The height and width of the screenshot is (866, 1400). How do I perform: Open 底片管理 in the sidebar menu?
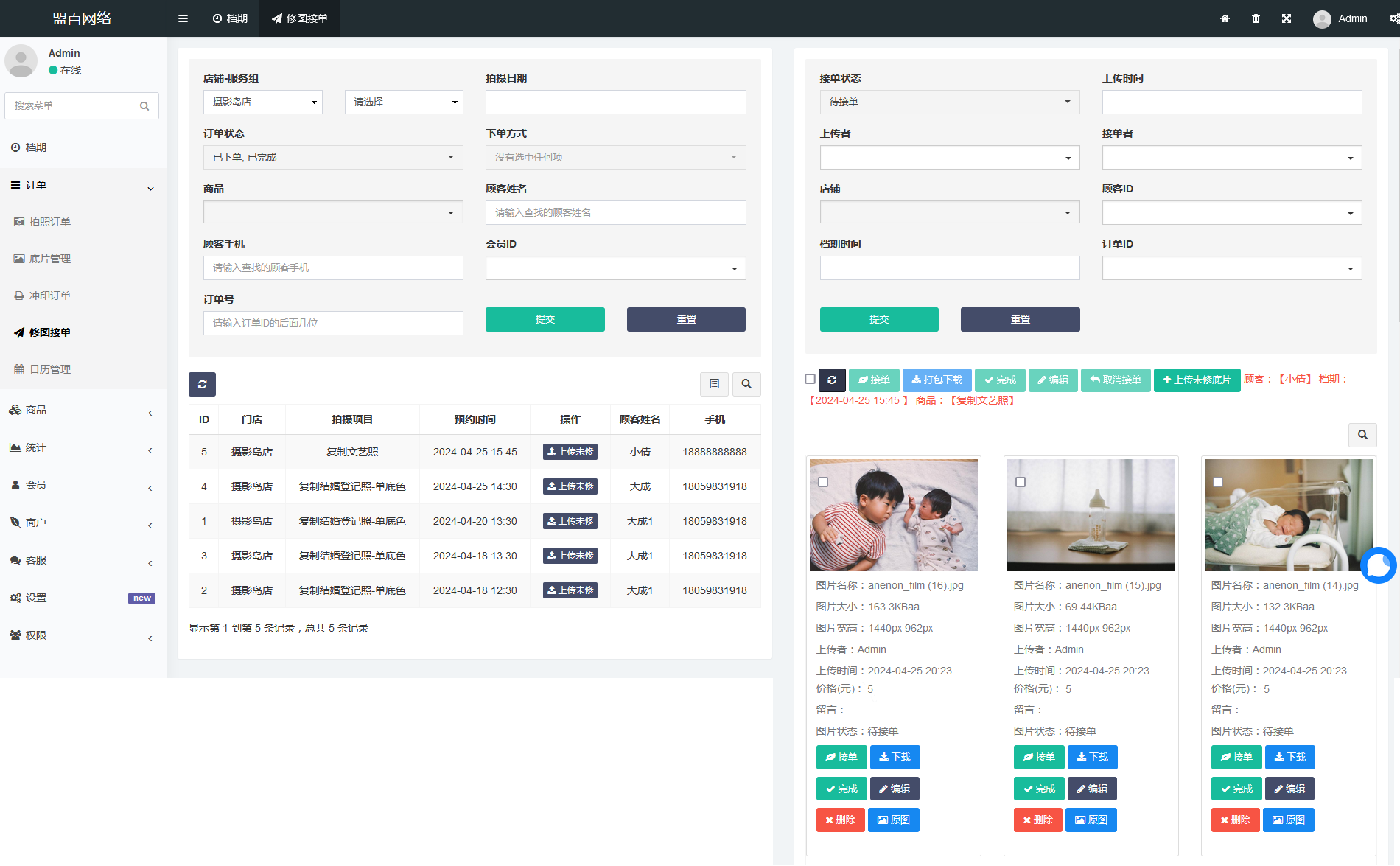click(x=49, y=259)
